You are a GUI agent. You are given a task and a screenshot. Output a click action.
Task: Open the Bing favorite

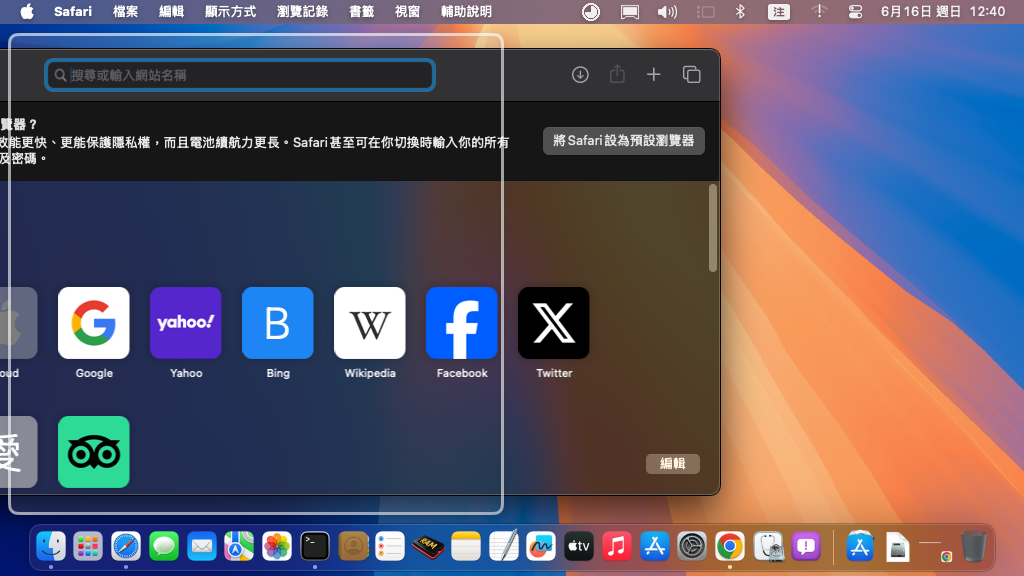(x=278, y=323)
